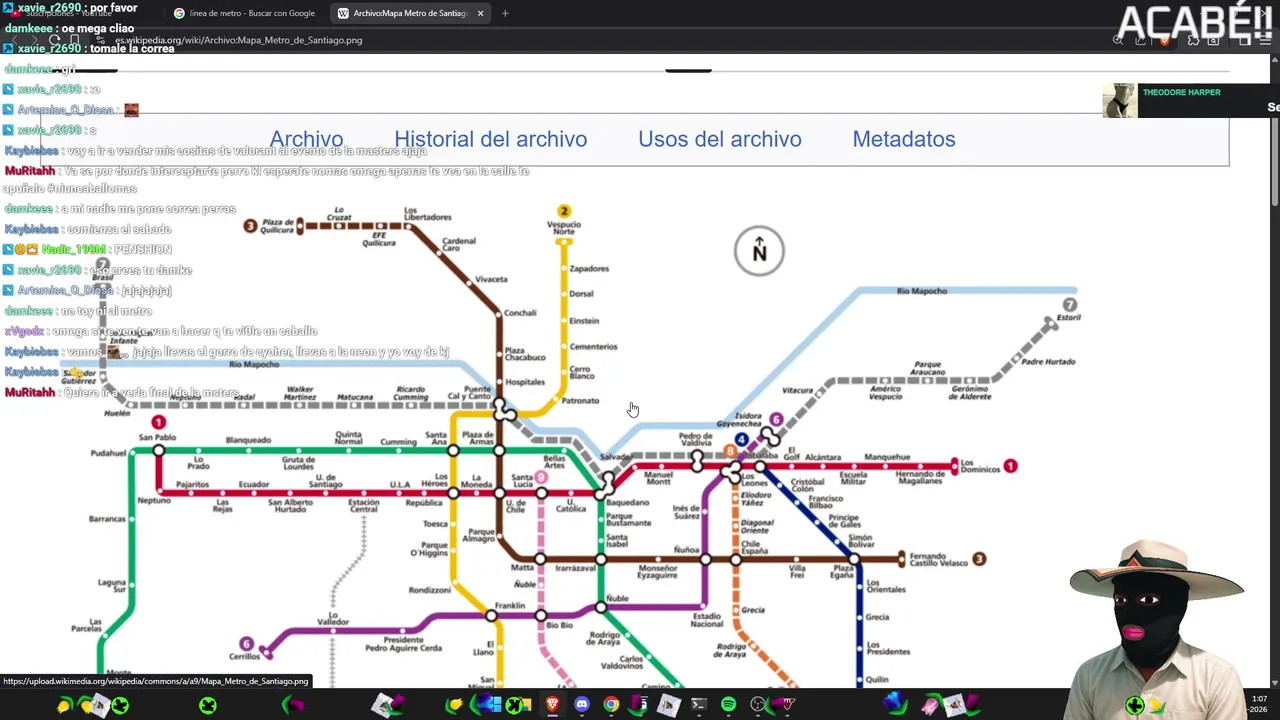1280x720 pixels.
Task: Open the terminal icon in the taskbar
Action: pyautogui.click(x=699, y=705)
